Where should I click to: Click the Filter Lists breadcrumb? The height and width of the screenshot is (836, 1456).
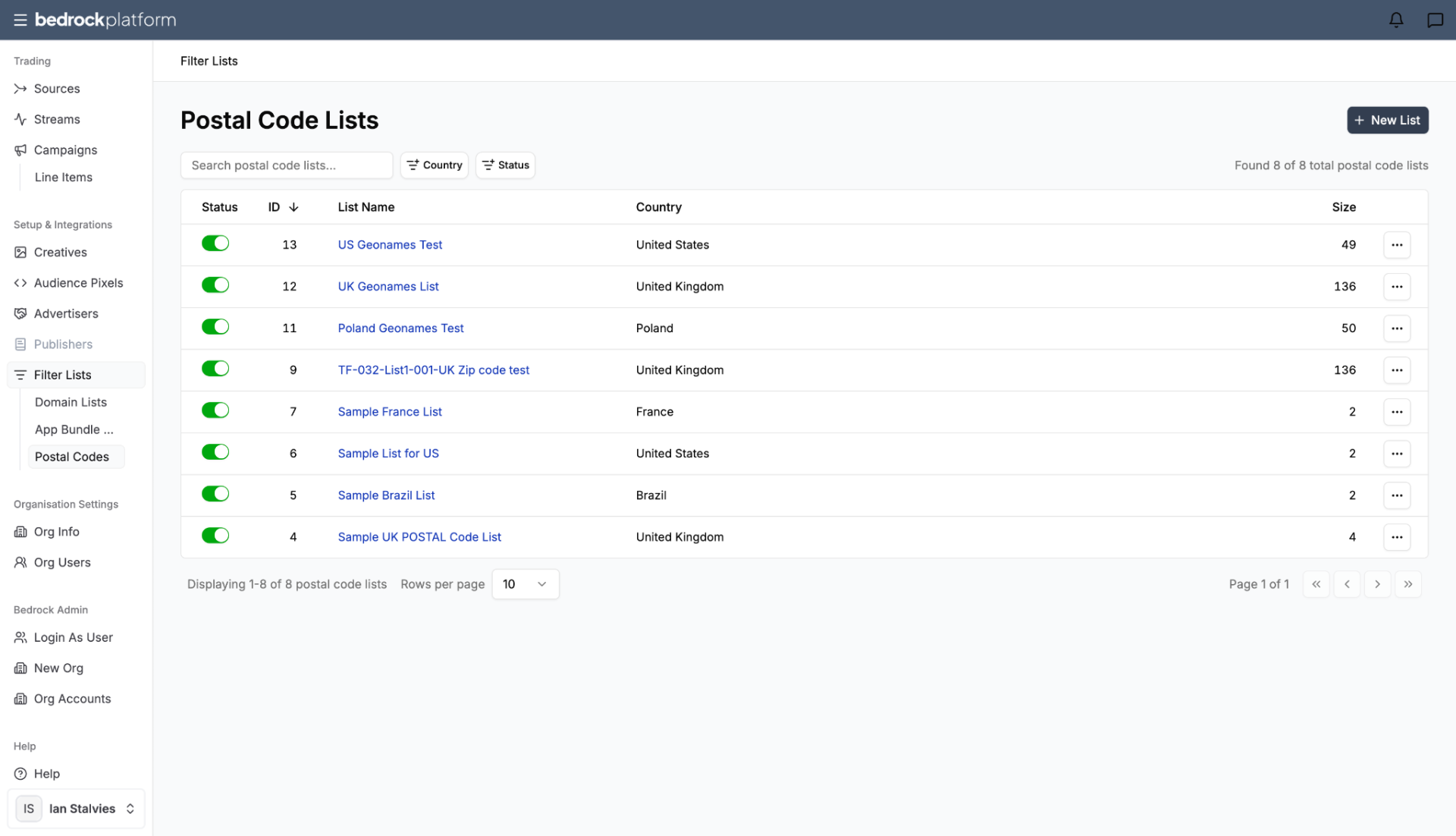click(209, 61)
